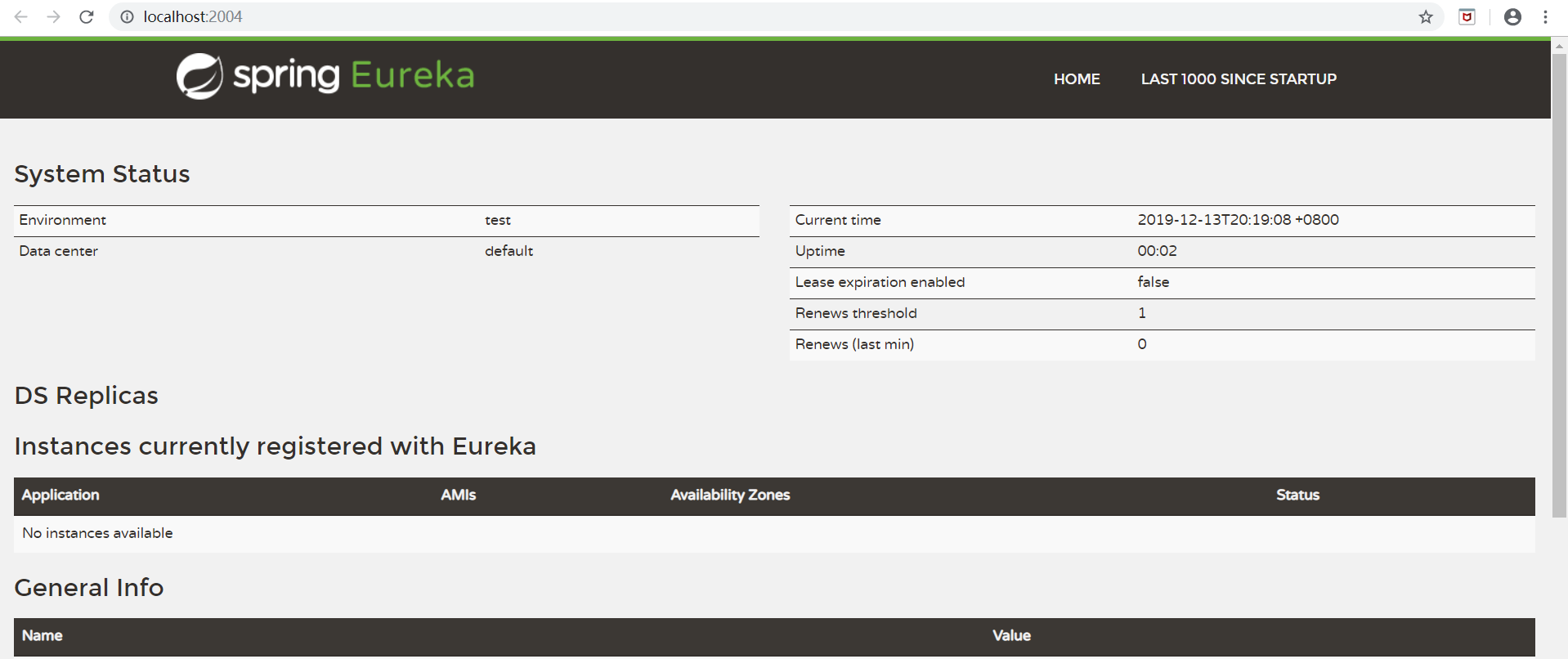Select the data center value 'default'

pos(508,251)
